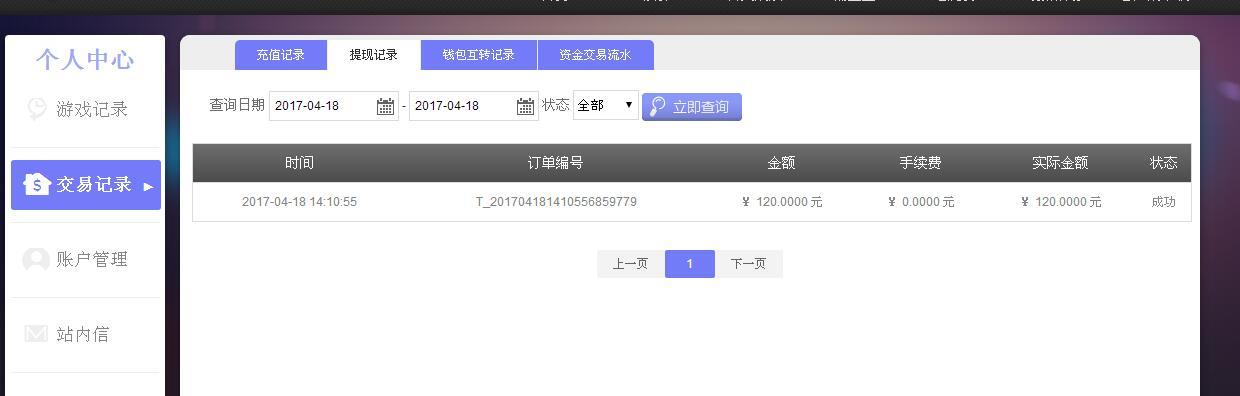Viewport: 1240px width, 396px height.
Task: Click the 站内信 envelope icon
Action: [36, 334]
